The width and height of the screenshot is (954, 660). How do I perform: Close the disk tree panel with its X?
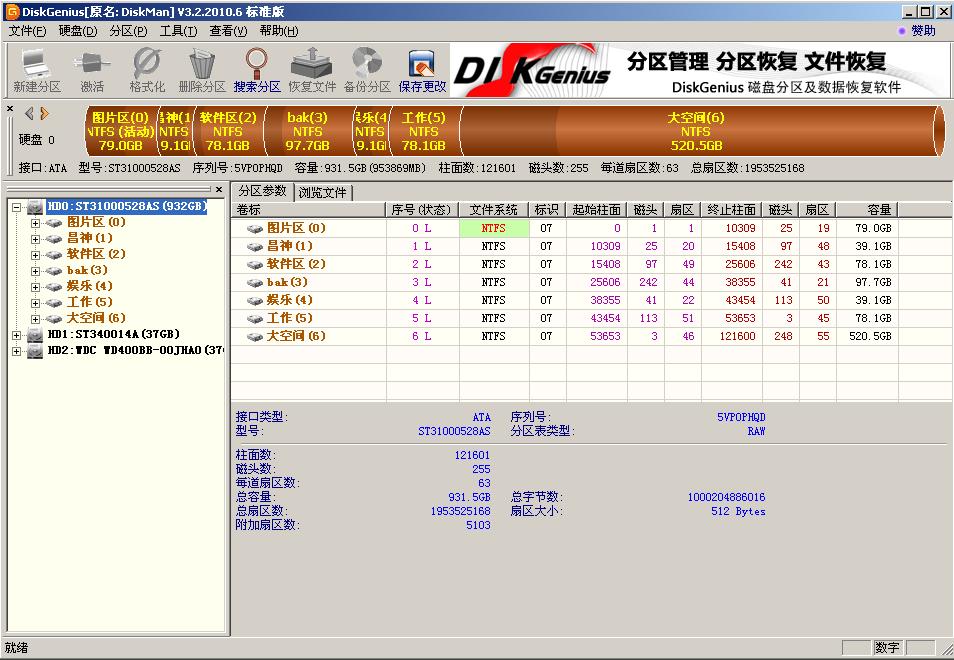[219, 190]
